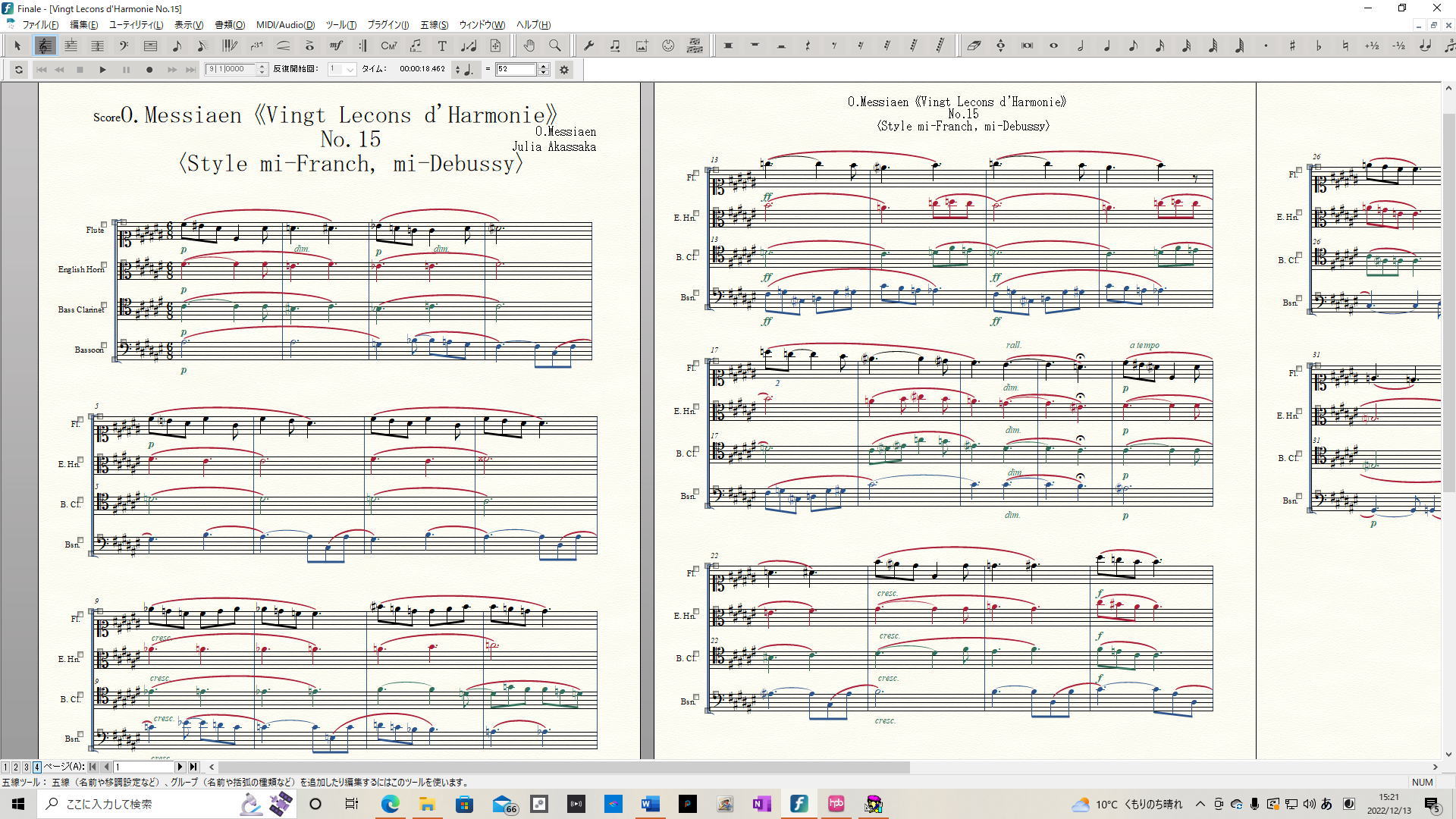Step the measure counter spinner

262,69
